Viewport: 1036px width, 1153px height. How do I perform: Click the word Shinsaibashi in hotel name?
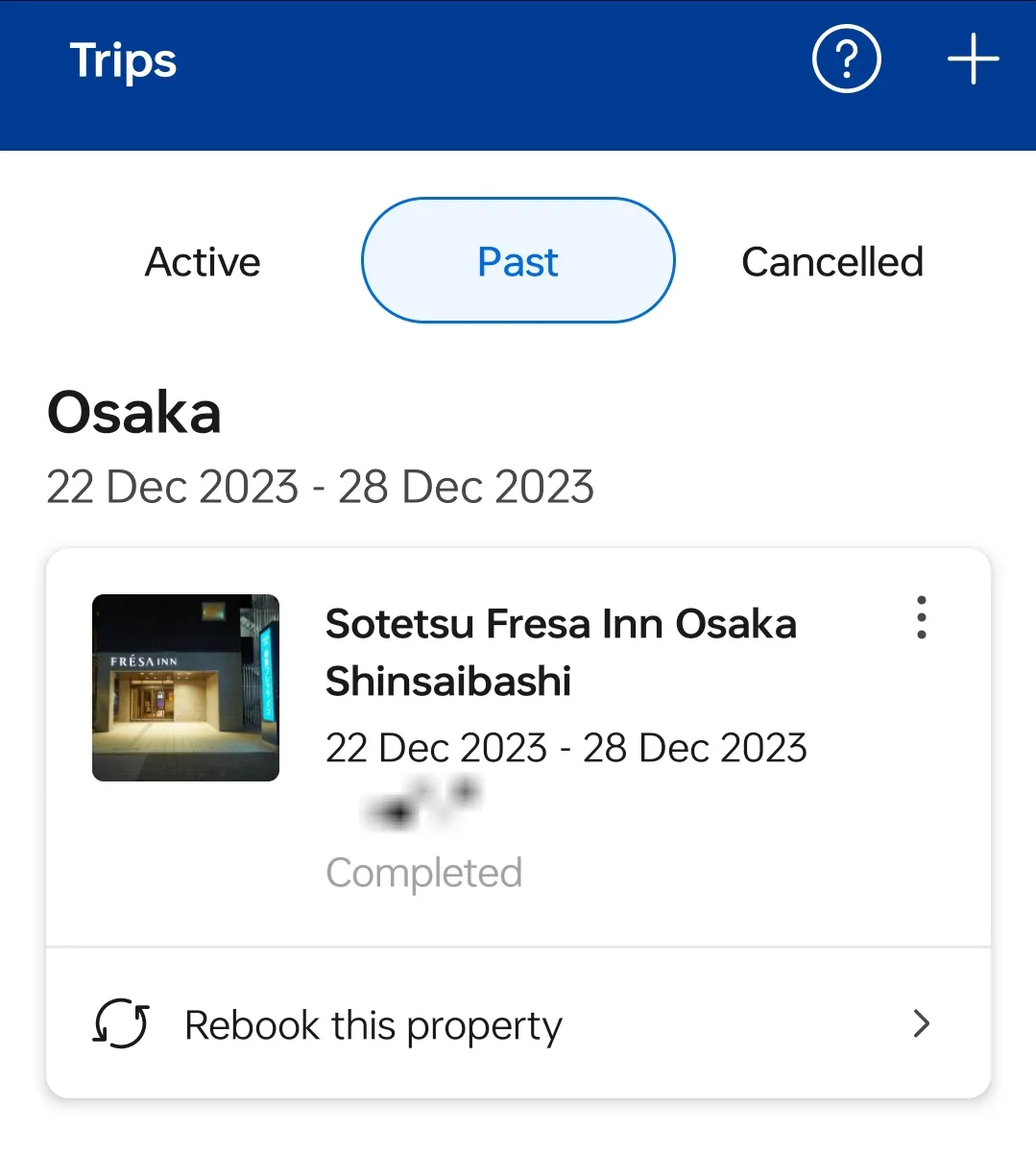pyautogui.click(x=448, y=682)
